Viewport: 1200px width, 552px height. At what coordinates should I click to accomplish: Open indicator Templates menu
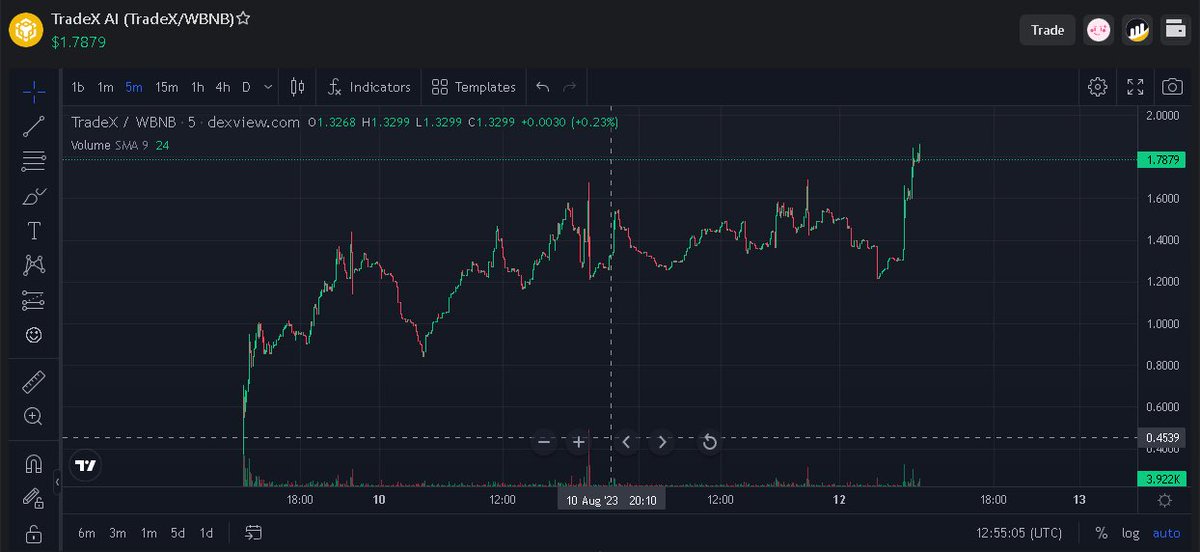[474, 87]
